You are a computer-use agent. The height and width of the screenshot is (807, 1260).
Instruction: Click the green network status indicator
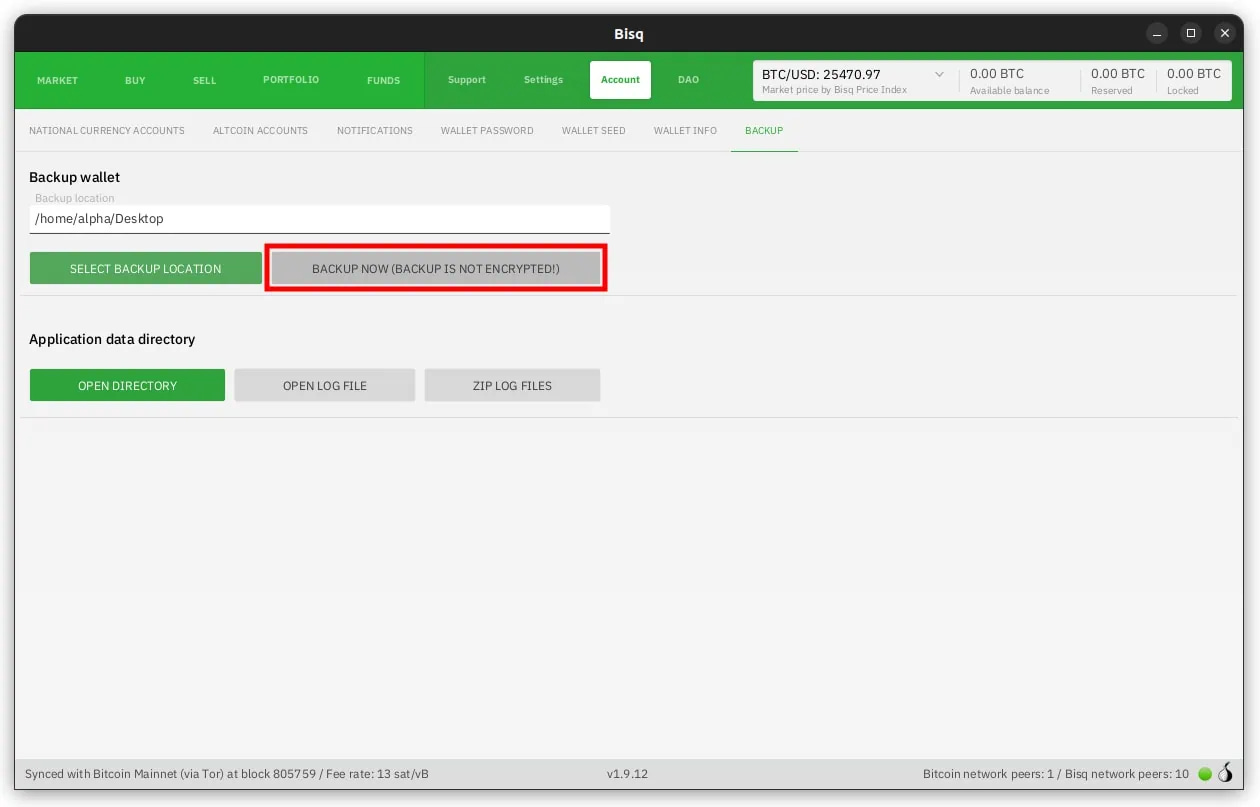[1205, 774]
